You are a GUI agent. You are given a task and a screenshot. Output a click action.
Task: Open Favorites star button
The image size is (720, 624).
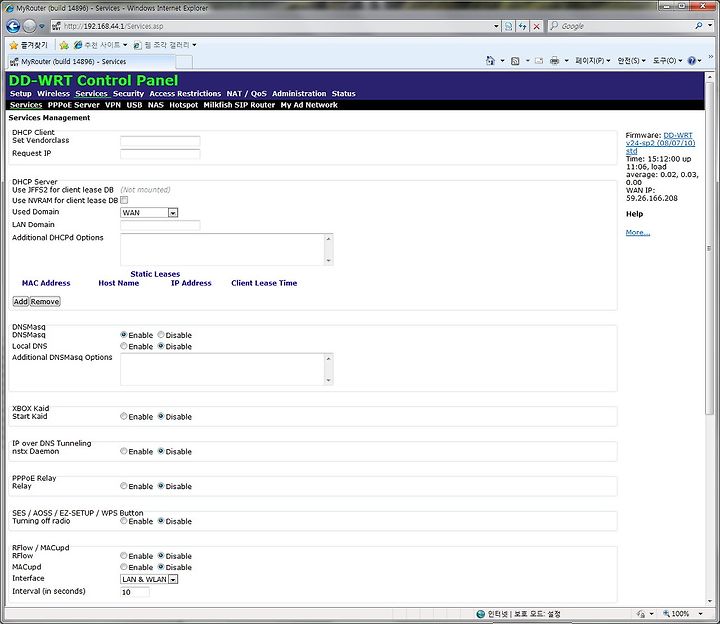click(x=28, y=45)
